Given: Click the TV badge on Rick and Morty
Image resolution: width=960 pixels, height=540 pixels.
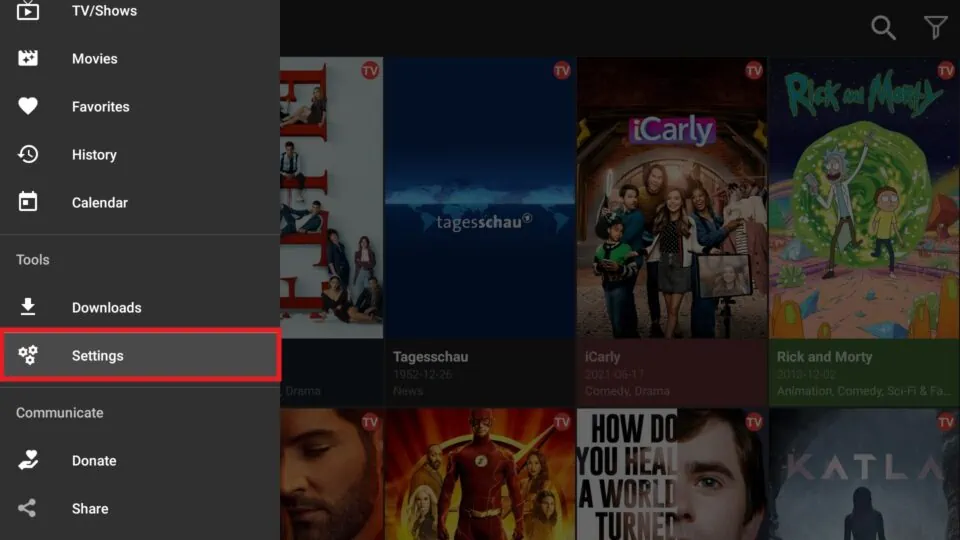Looking at the screenshot, I should [x=946, y=70].
